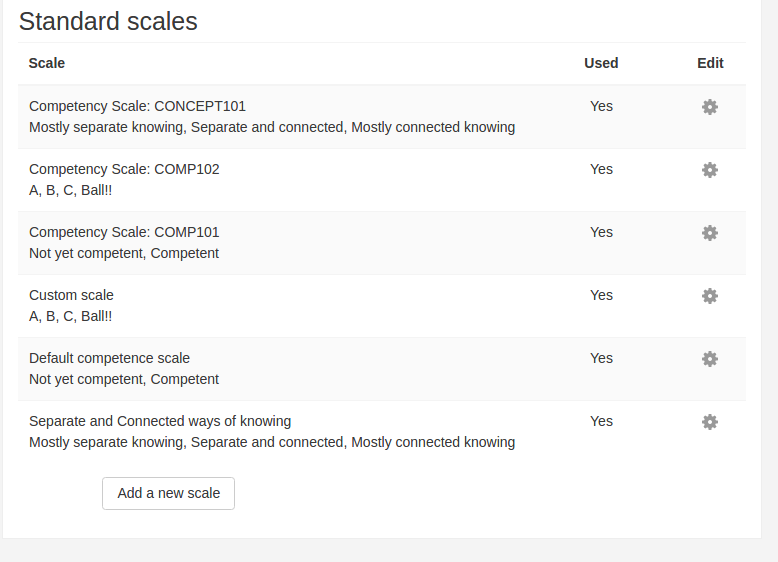778x562 pixels.
Task: Click the Used column header
Action: coord(601,63)
